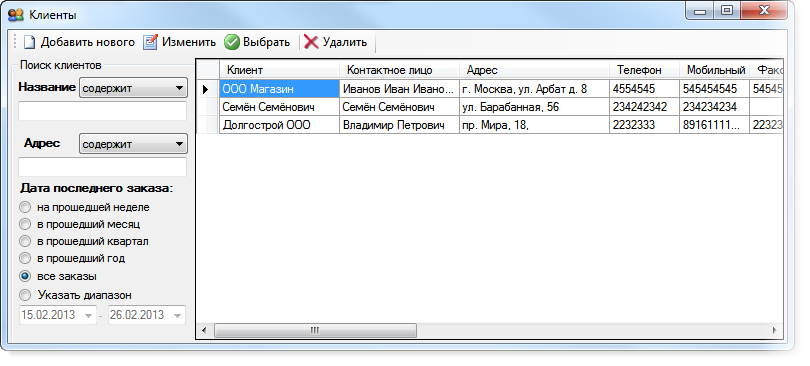The width and height of the screenshot is (810, 366).
Task: Click the Изменить toolbar button
Action: pyautogui.click(x=180, y=42)
